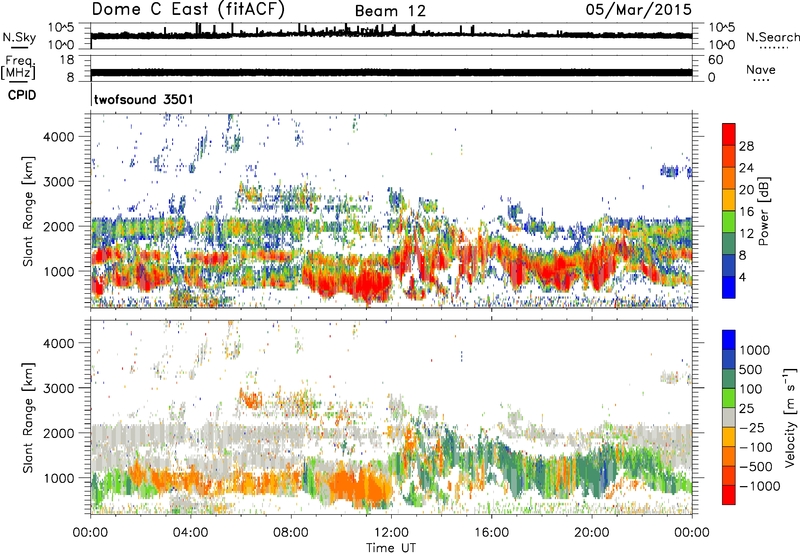Click the 'Nave' legend label
This screenshot has width=800, height=554.
761,70
